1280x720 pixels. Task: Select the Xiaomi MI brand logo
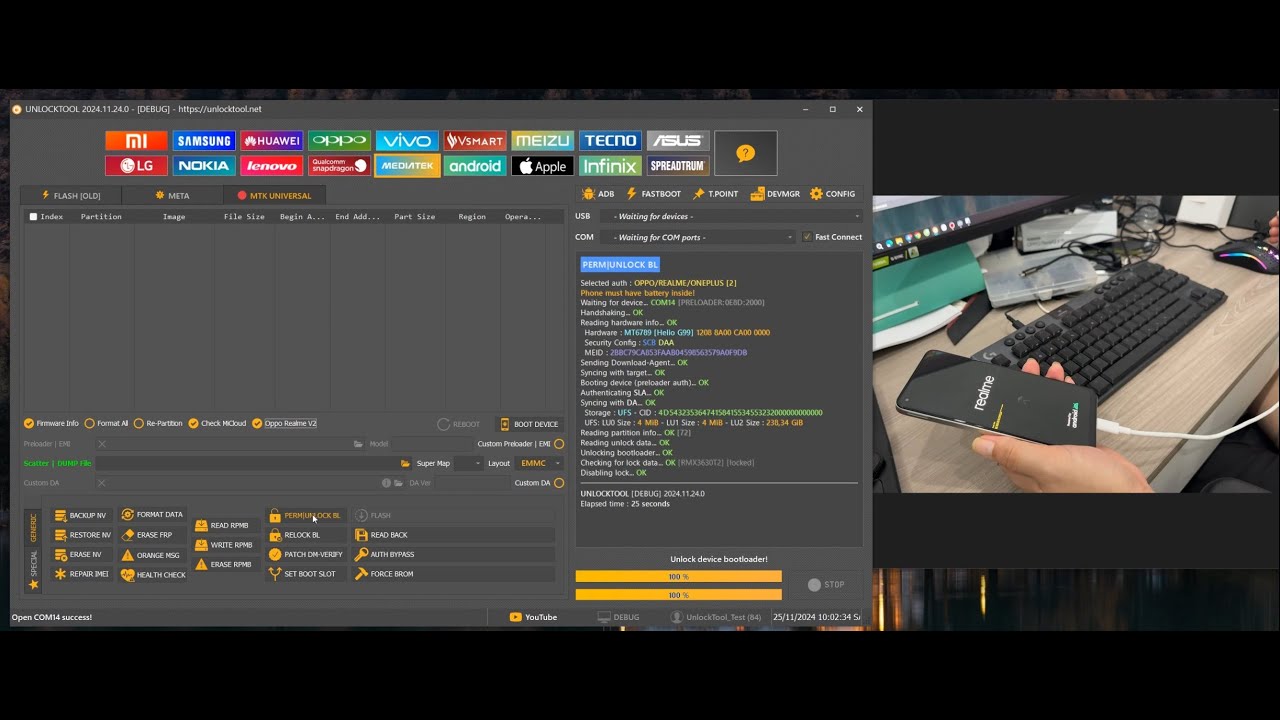pos(136,141)
